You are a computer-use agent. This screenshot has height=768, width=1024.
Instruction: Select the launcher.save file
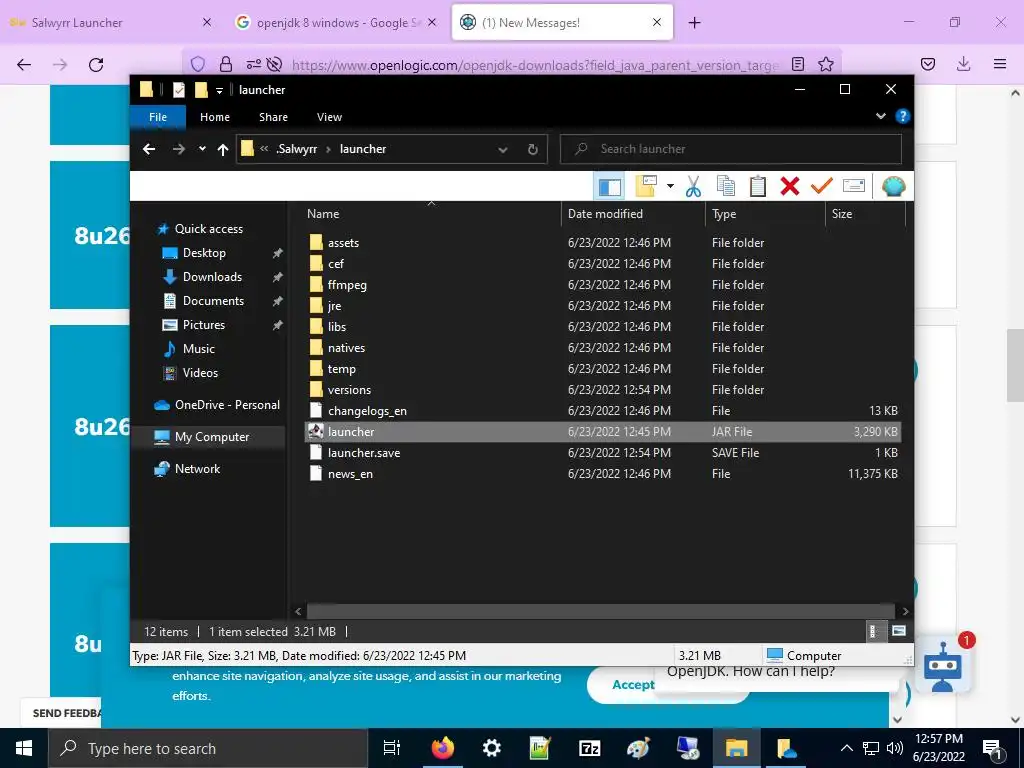pos(364,453)
